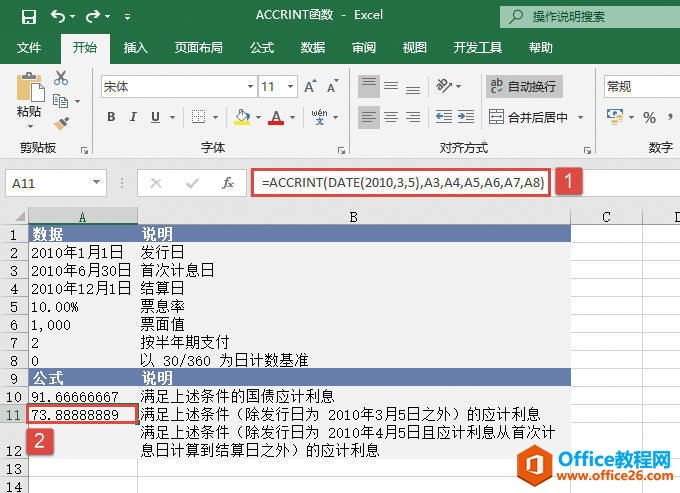680x493 pixels.
Task: Open the fx insert function dialog
Action: [228, 183]
